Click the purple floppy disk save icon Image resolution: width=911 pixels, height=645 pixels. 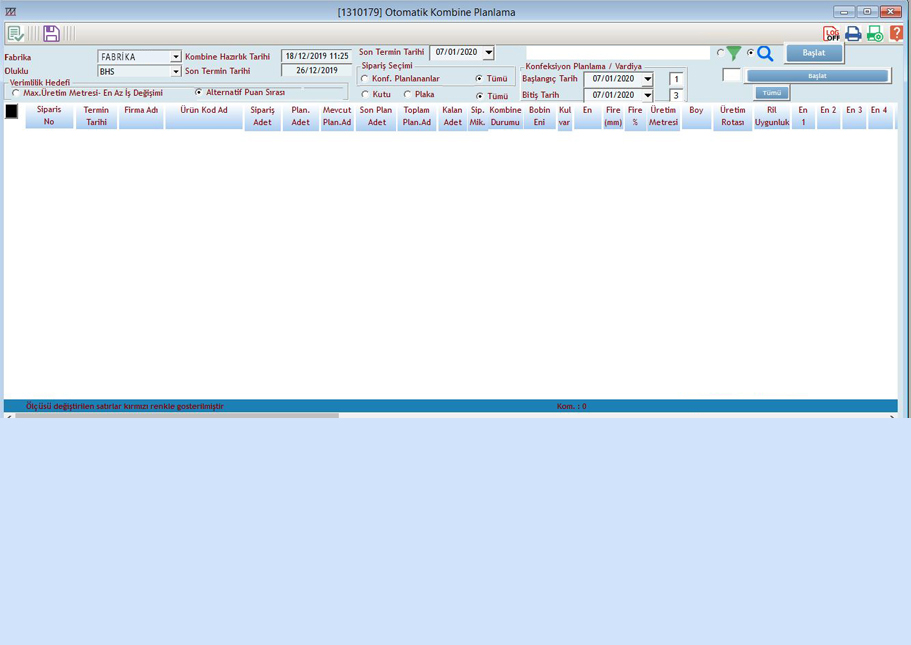pyautogui.click(x=51, y=34)
